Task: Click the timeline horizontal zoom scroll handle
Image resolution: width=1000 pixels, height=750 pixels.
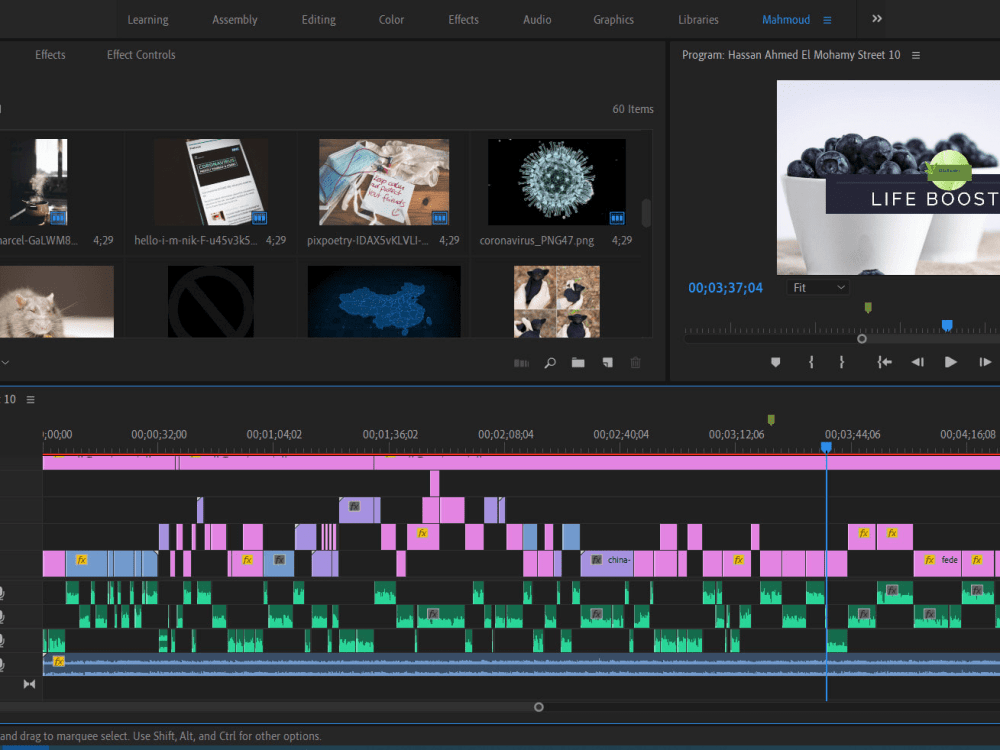Action: (x=538, y=707)
